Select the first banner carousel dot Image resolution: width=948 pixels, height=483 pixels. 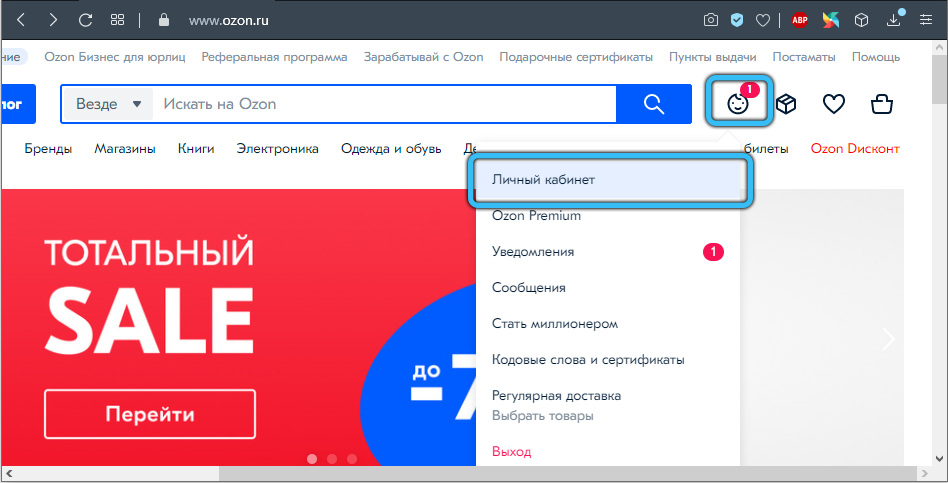[312, 459]
